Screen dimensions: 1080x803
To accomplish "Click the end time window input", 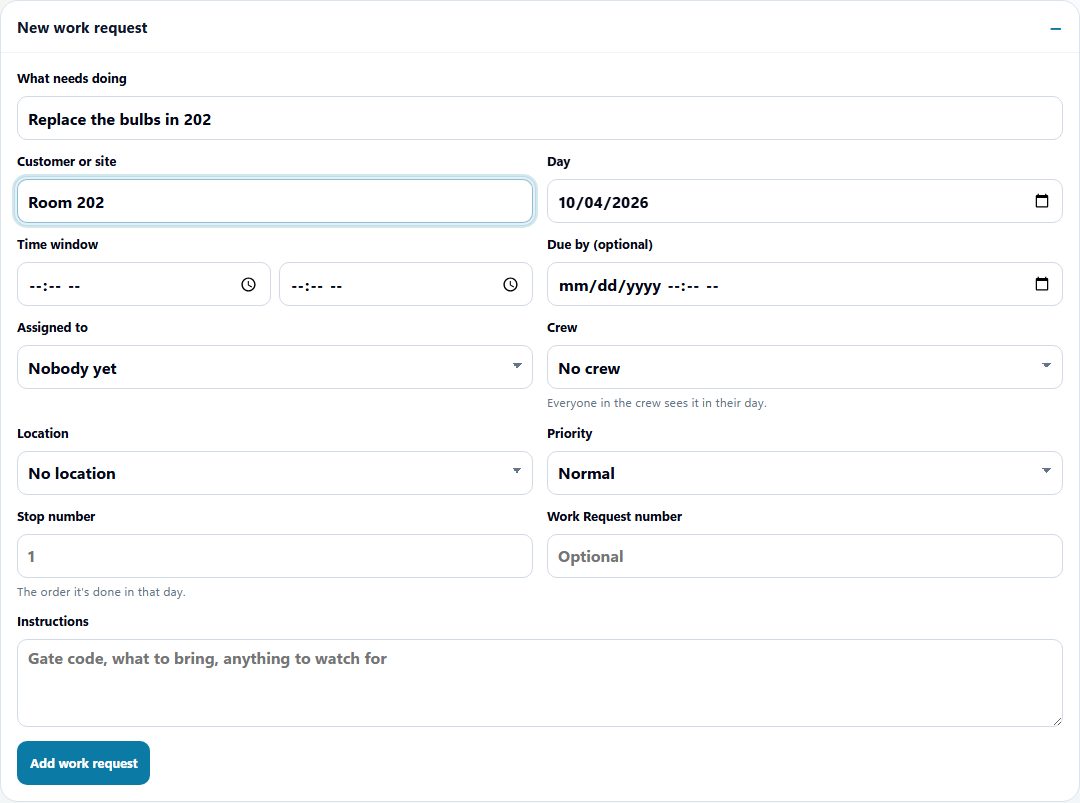I will click(406, 284).
